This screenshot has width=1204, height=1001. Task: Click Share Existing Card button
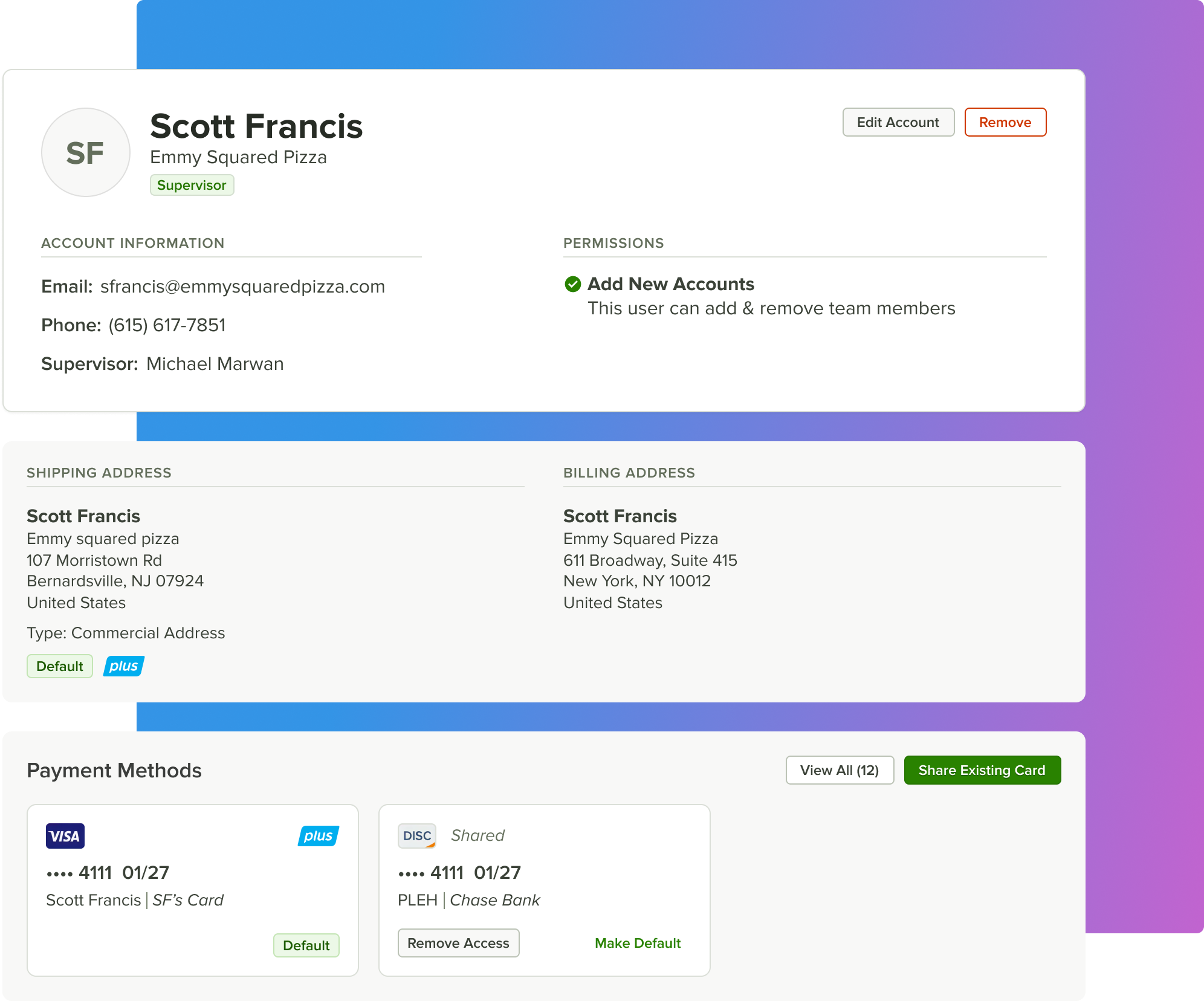tap(982, 770)
